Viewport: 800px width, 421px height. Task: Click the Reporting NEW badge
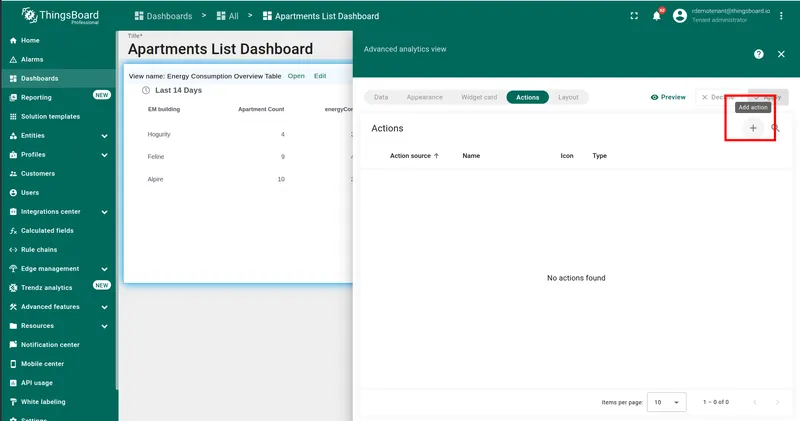(x=102, y=95)
